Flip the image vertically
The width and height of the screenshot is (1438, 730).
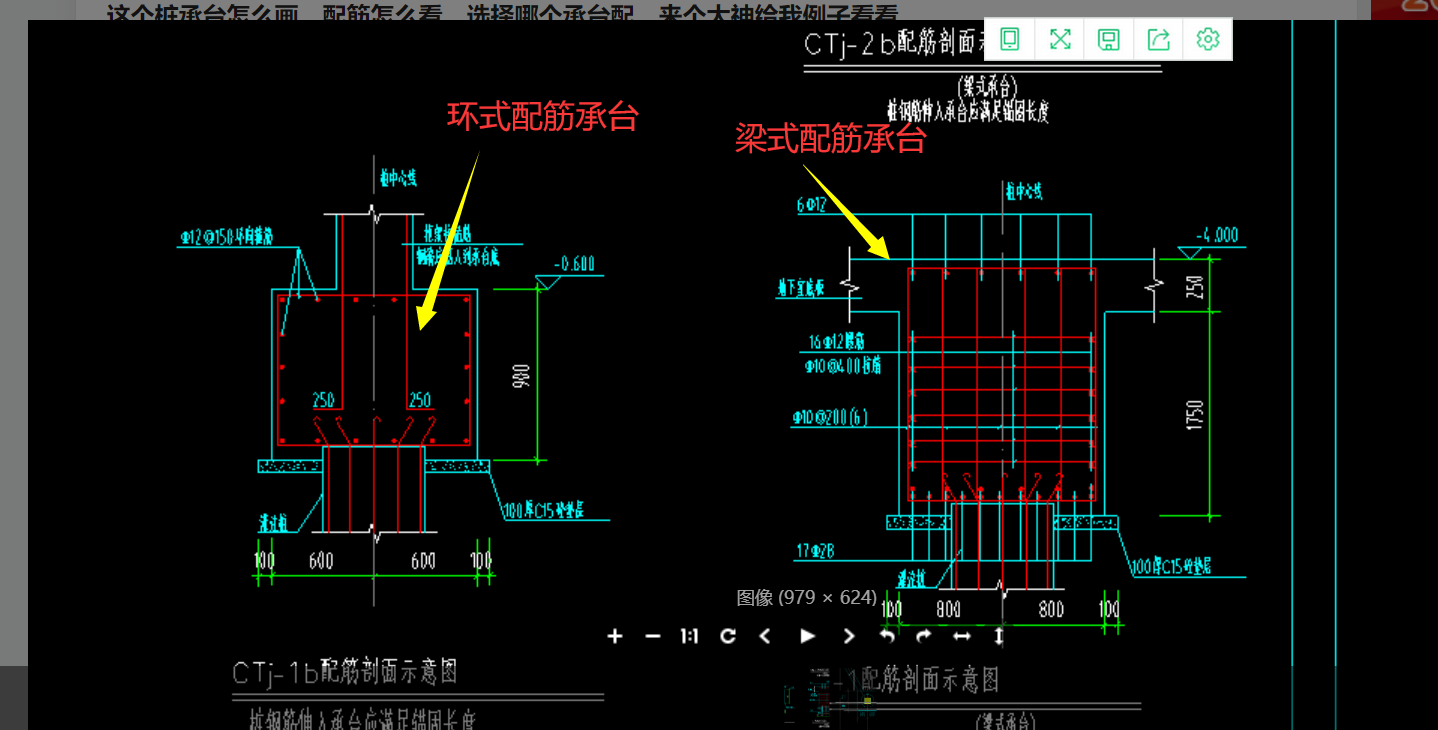pos(998,636)
